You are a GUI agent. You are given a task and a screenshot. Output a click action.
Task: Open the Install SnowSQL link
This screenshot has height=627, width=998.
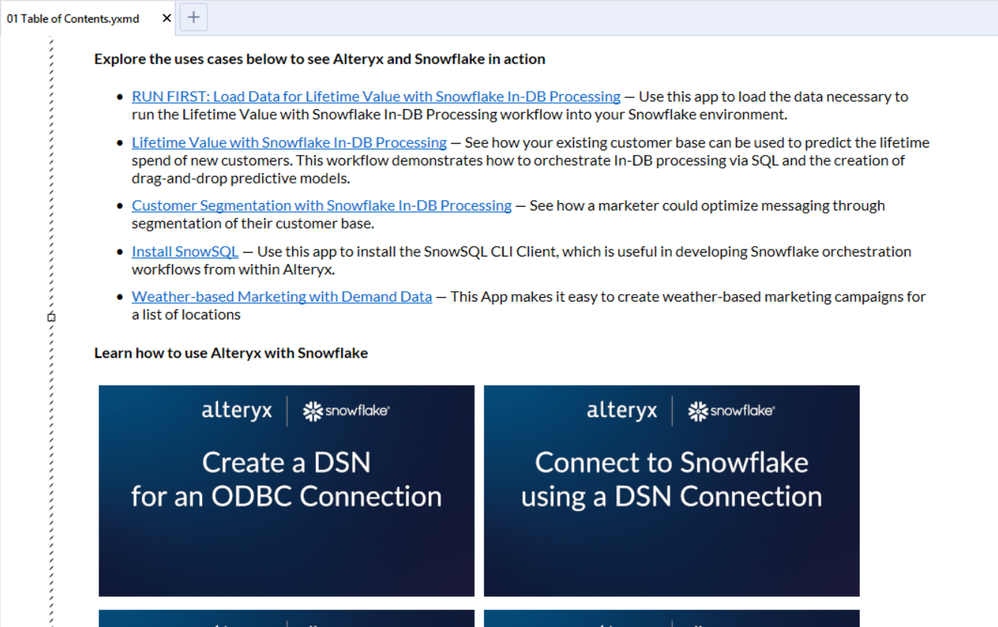pos(185,251)
